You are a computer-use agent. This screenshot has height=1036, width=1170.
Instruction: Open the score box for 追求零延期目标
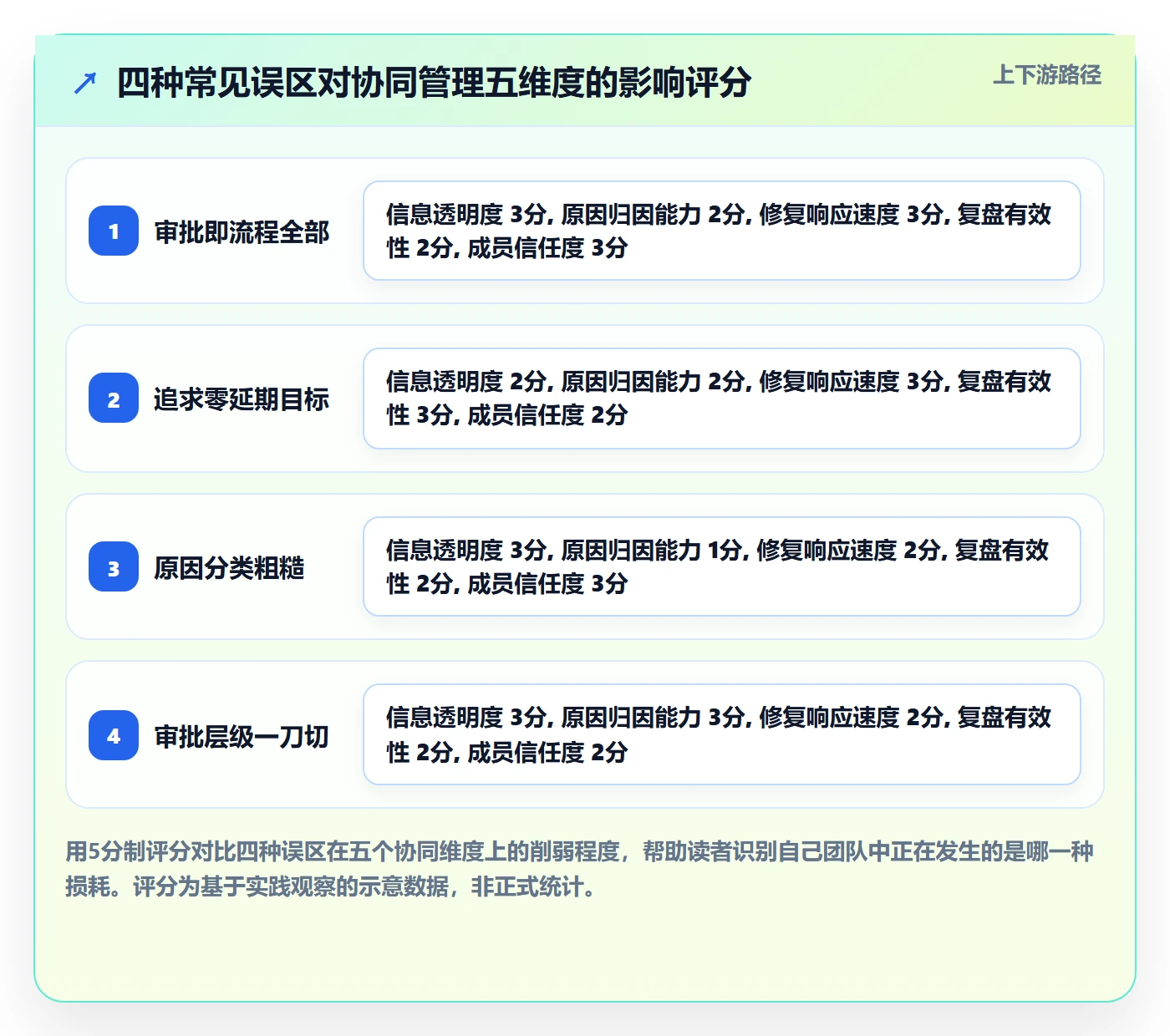tap(722, 399)
